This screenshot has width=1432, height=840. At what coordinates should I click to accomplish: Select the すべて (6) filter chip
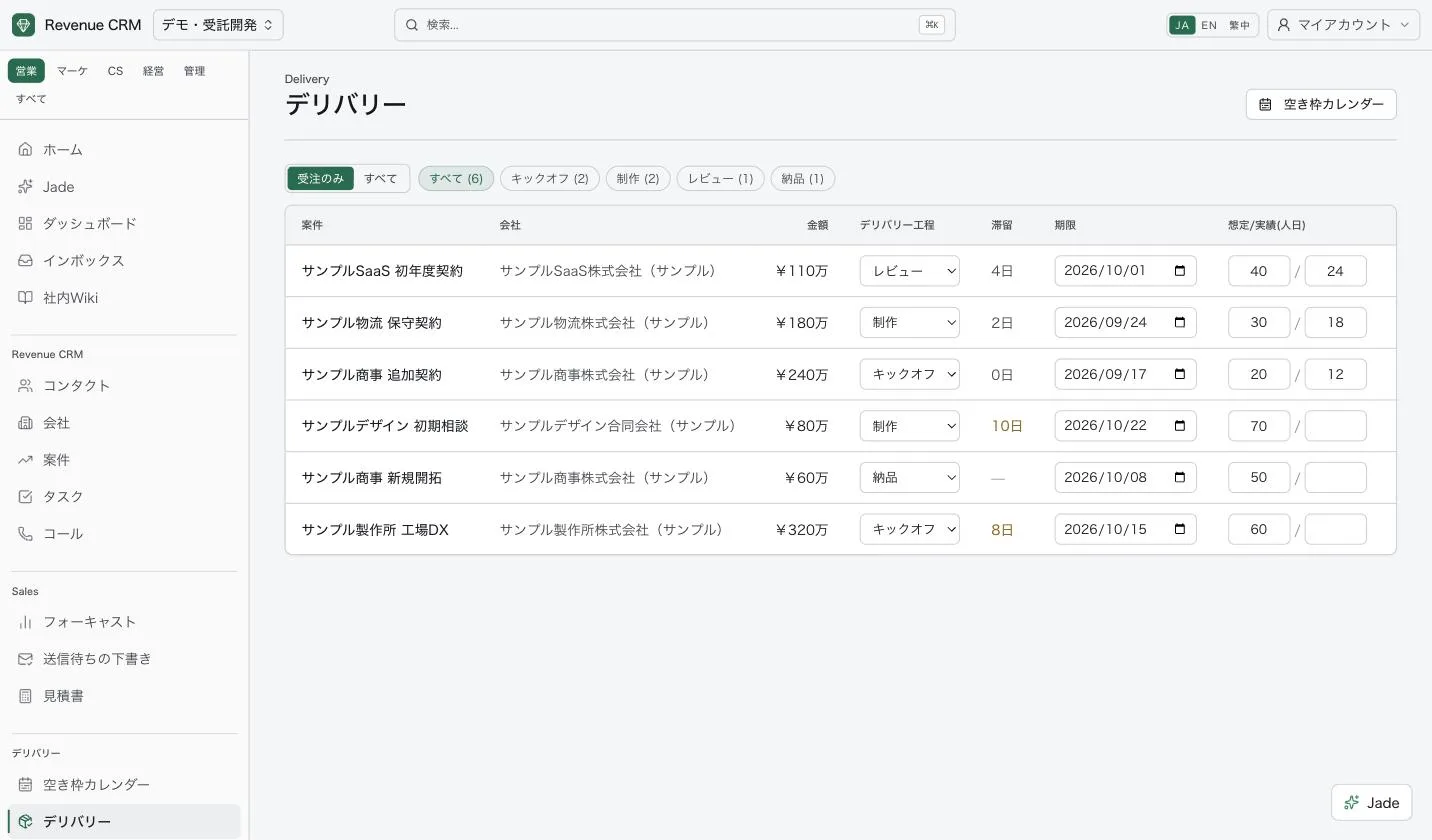point(456,179)
